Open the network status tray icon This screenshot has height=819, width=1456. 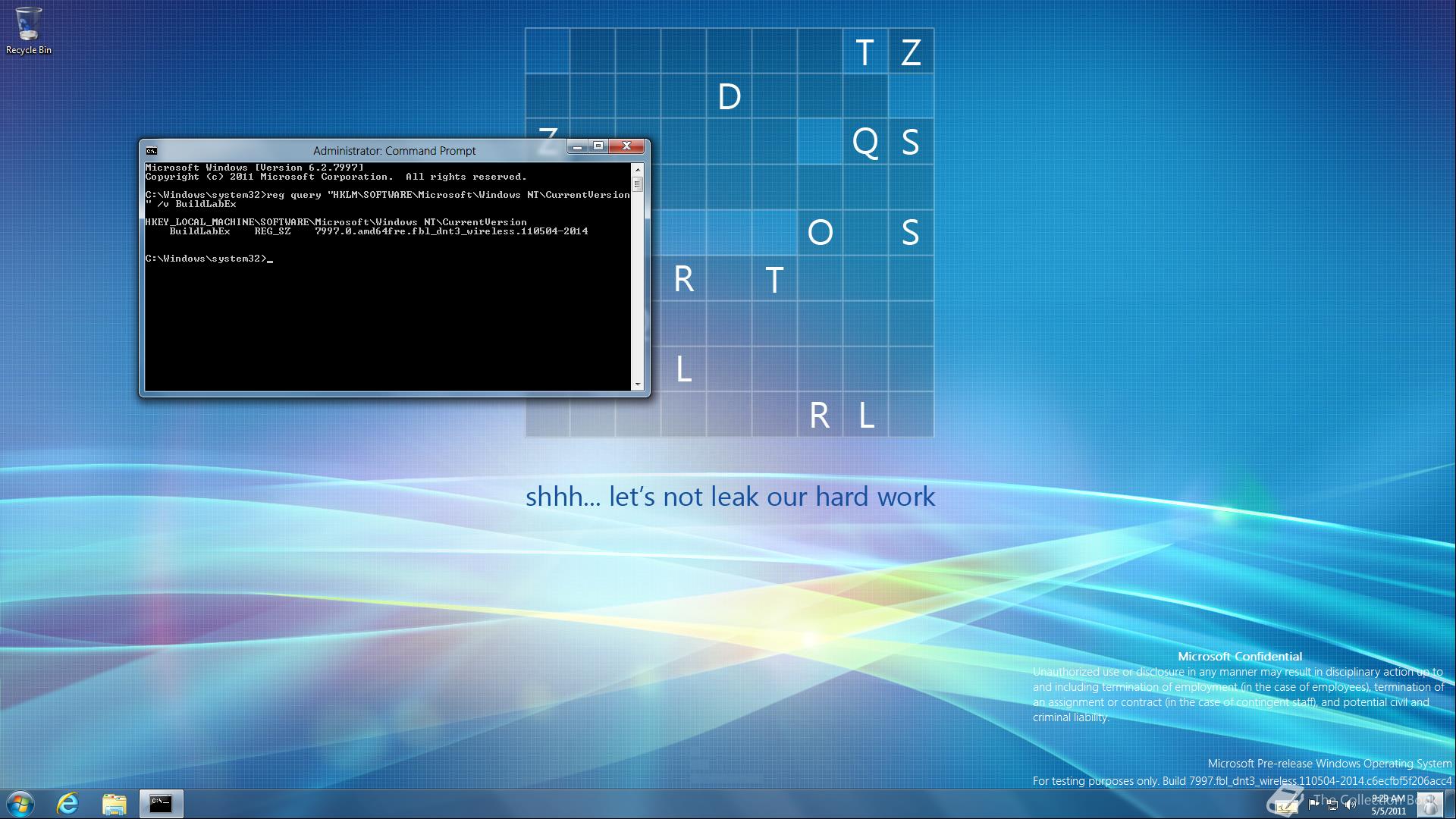(1332, 805)
